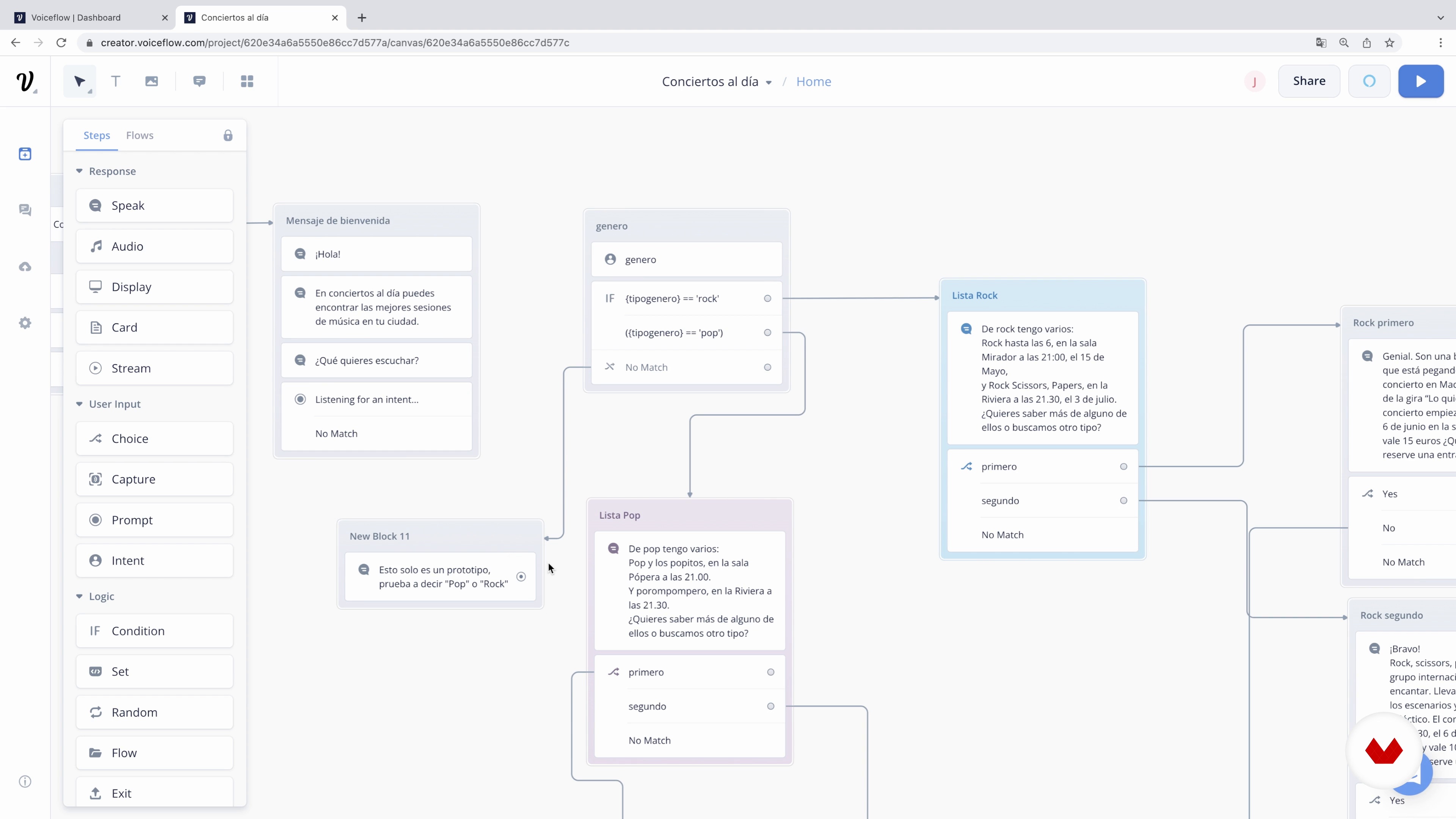The height and width of the screenshot is (819, 1456).
Task: Open project settings gear in sidebar
Action: point(25,323)
